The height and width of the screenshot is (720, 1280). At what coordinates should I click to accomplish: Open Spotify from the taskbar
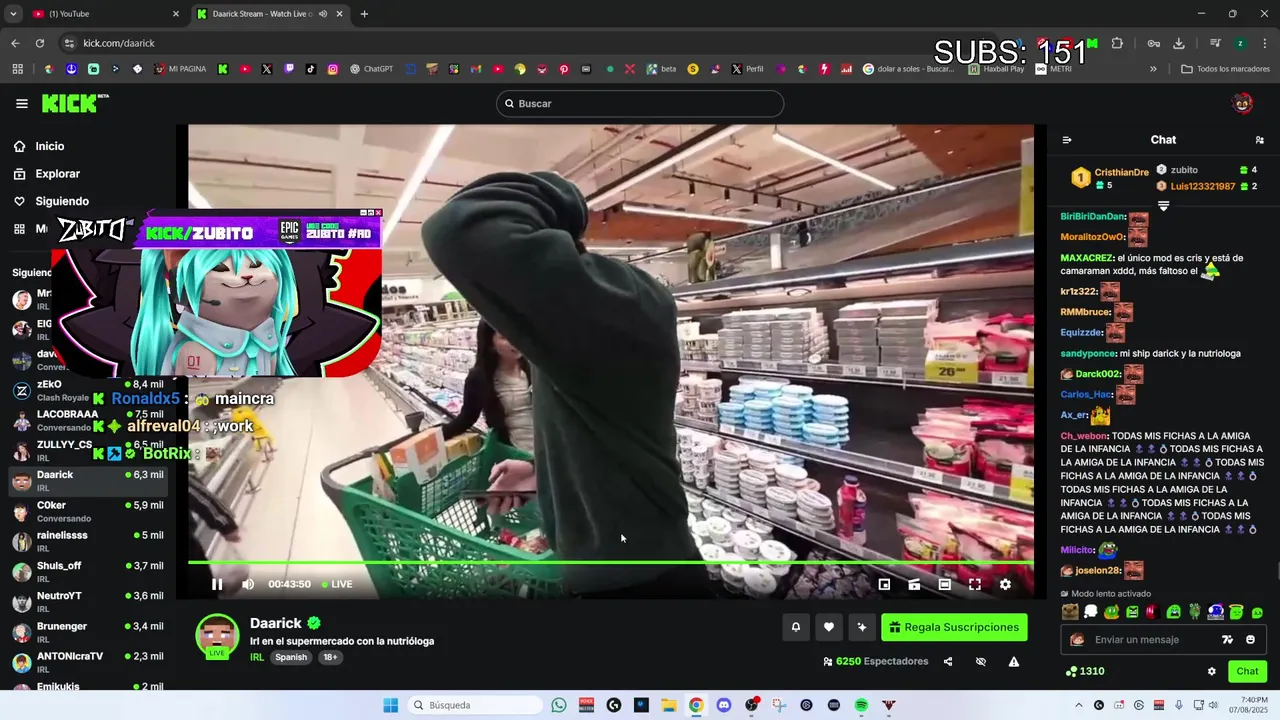click(x=861, y=705)
